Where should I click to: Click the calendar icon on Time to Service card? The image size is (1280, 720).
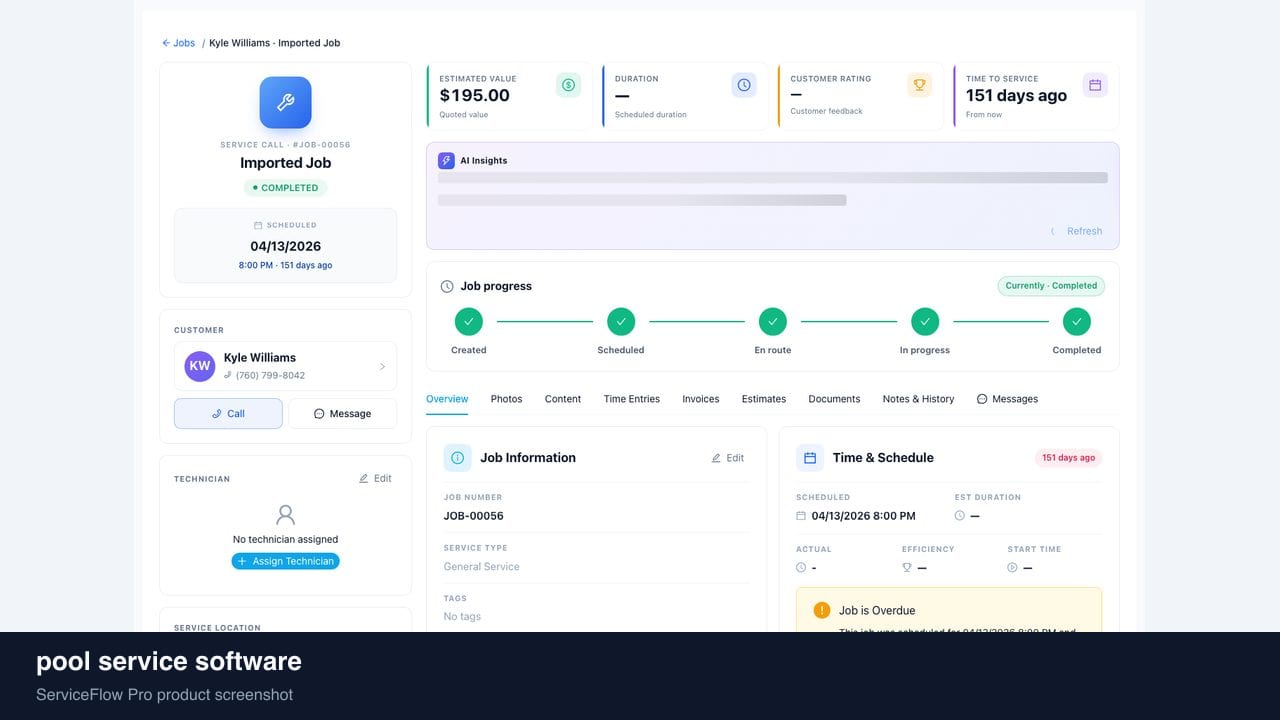click(x=1095, y=85)
